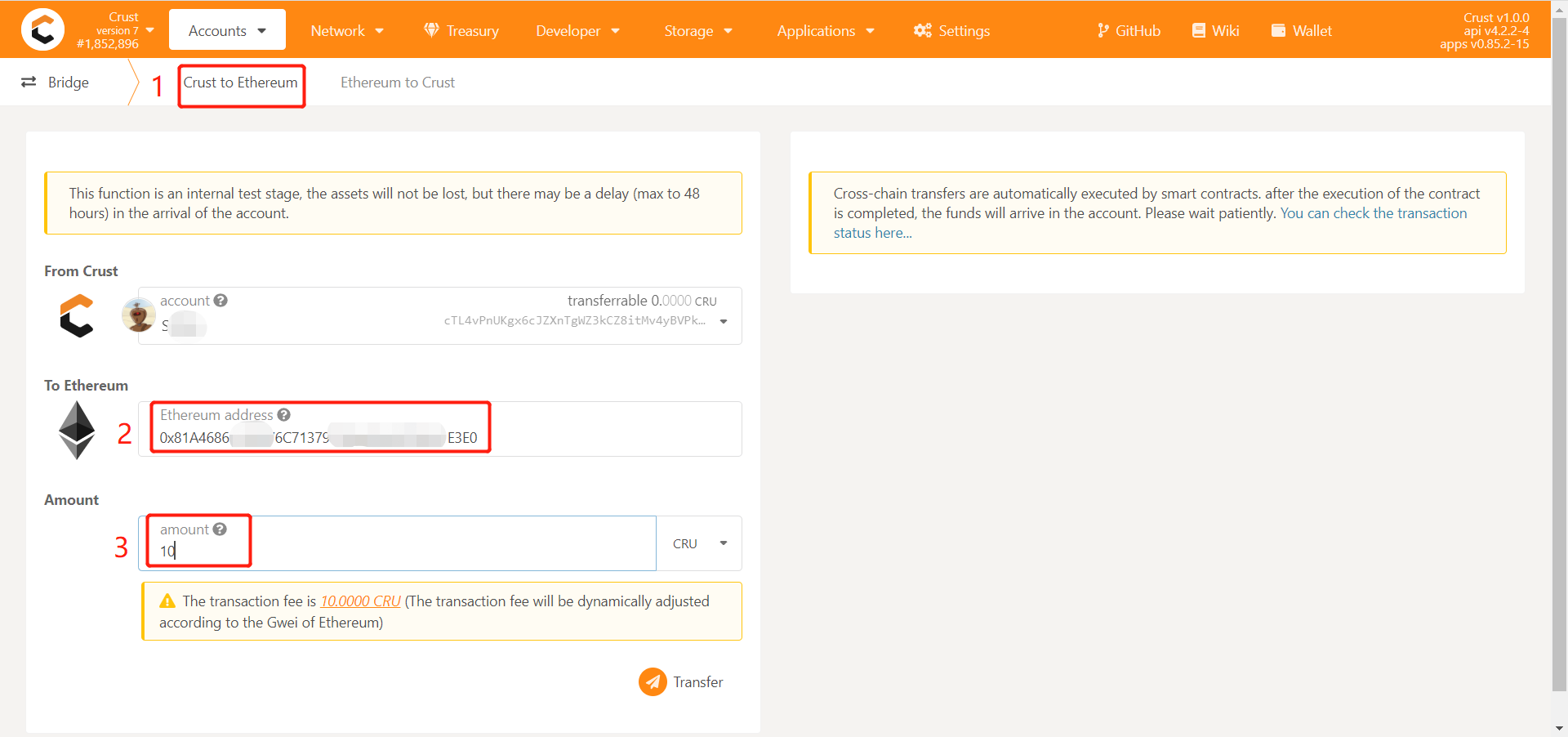This screenshot has height=737, width=1568.
Task: Click the Wallet icon
Action: tap(1279, 30)
